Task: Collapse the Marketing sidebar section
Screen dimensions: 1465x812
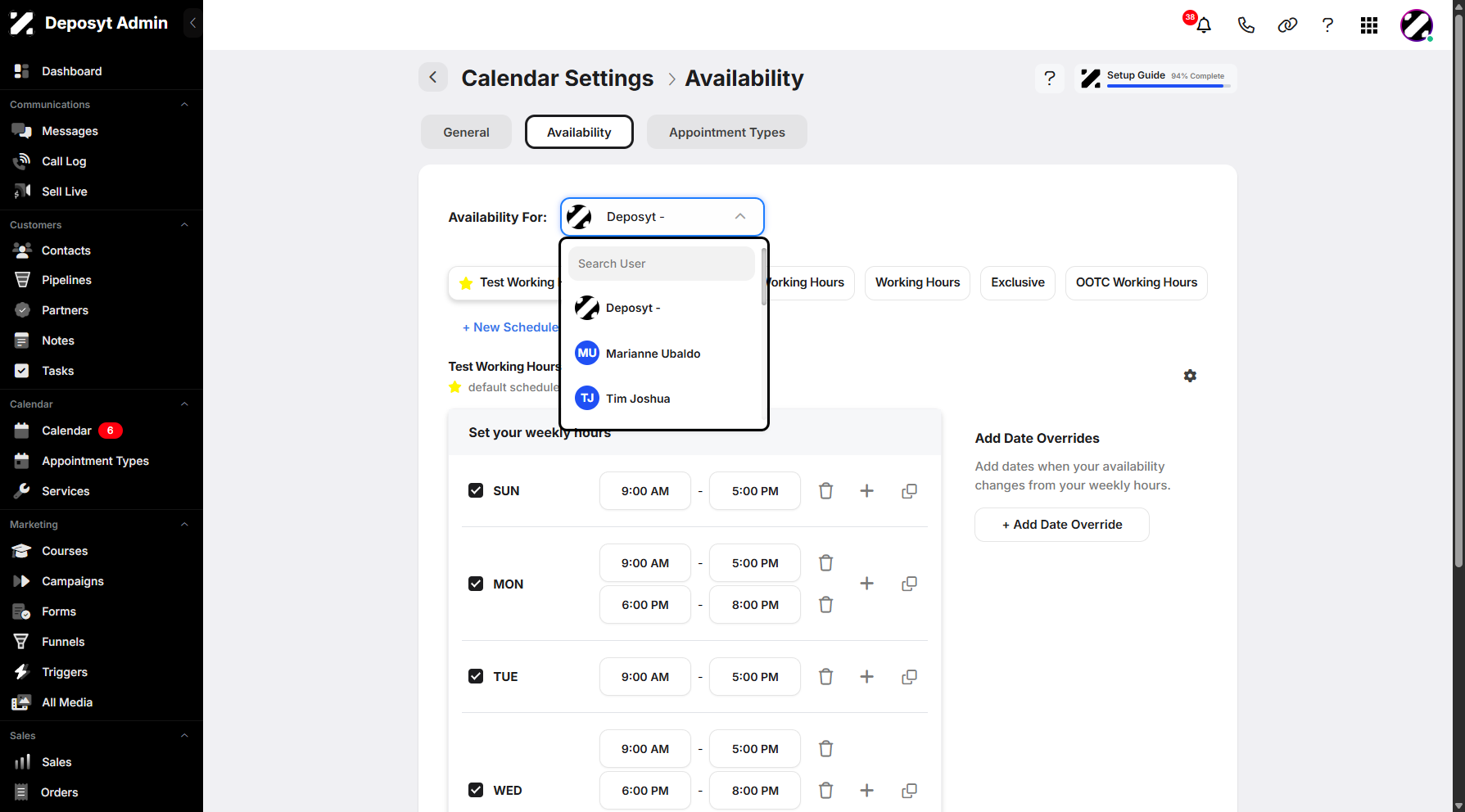Action: point(184,525)
